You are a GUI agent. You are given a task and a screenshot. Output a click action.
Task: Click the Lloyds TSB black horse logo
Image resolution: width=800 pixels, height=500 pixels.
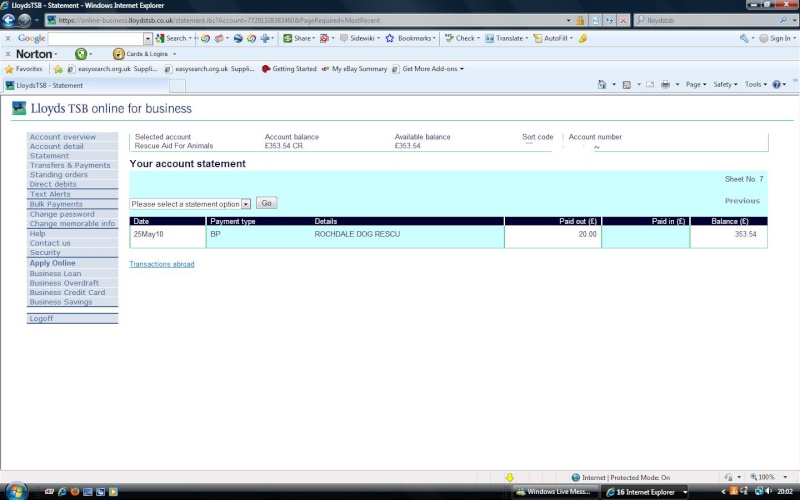19,108
